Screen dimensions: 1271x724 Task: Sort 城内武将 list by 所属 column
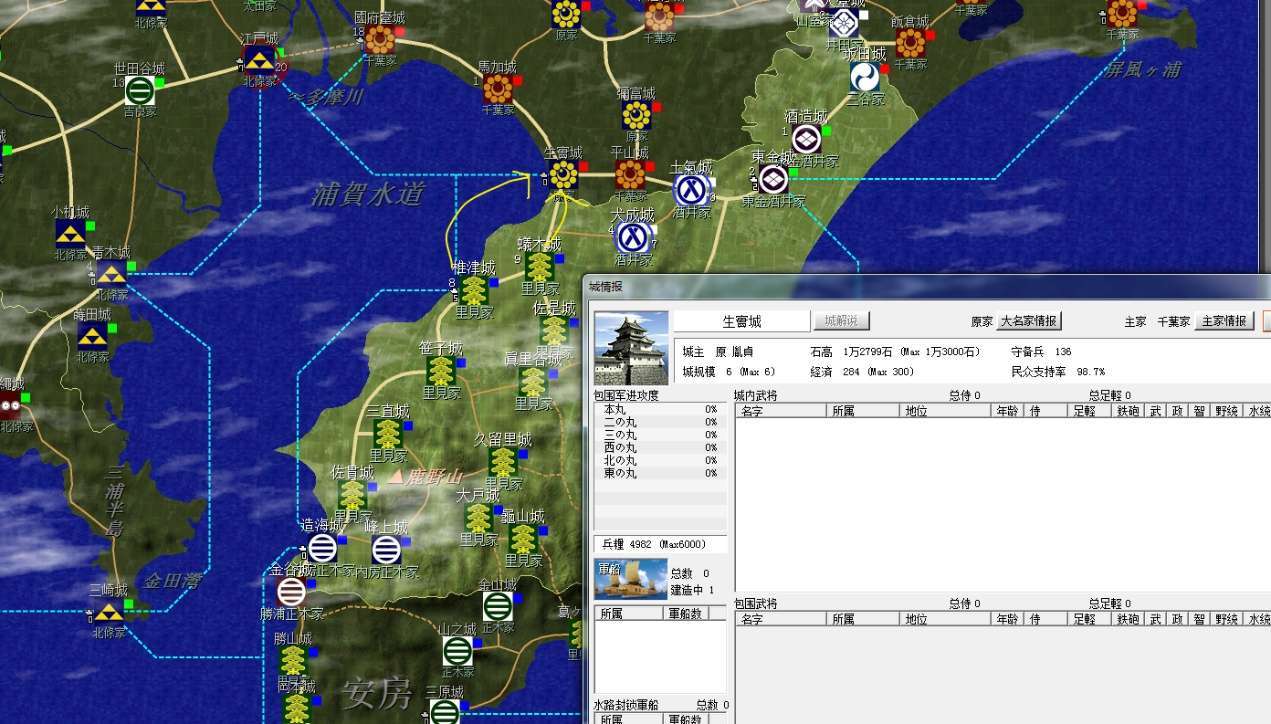[x=863, y=411]
